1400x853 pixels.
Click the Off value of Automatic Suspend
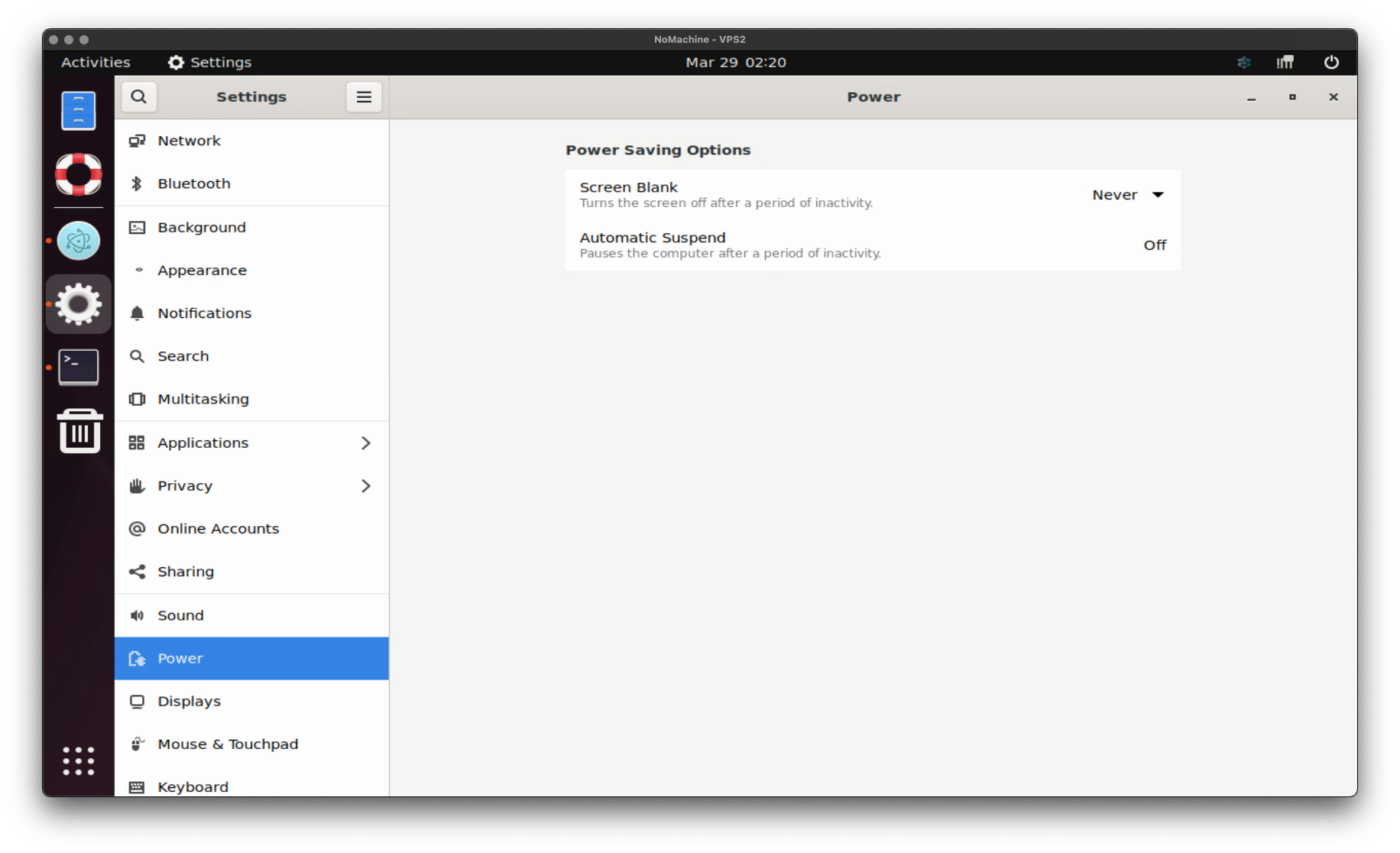(x=1155, y=245)
